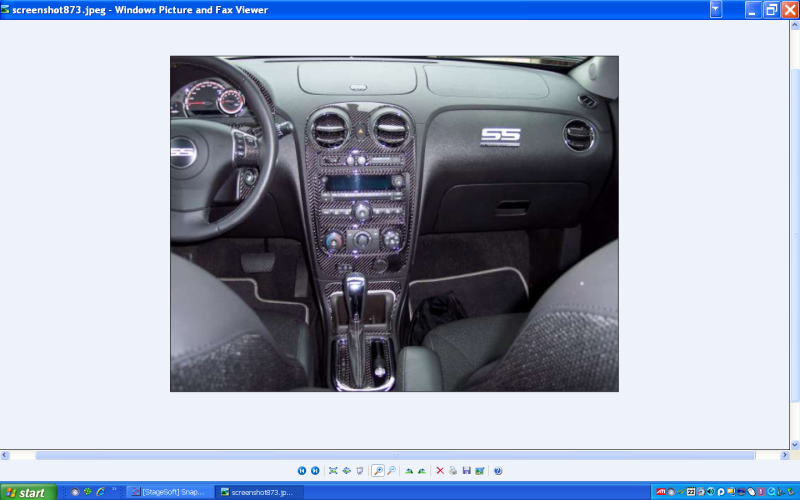Image resolution: width=800 pixels, height=500 pixels.
Task: Go to the previous image
Action: (x=302, y=470)
